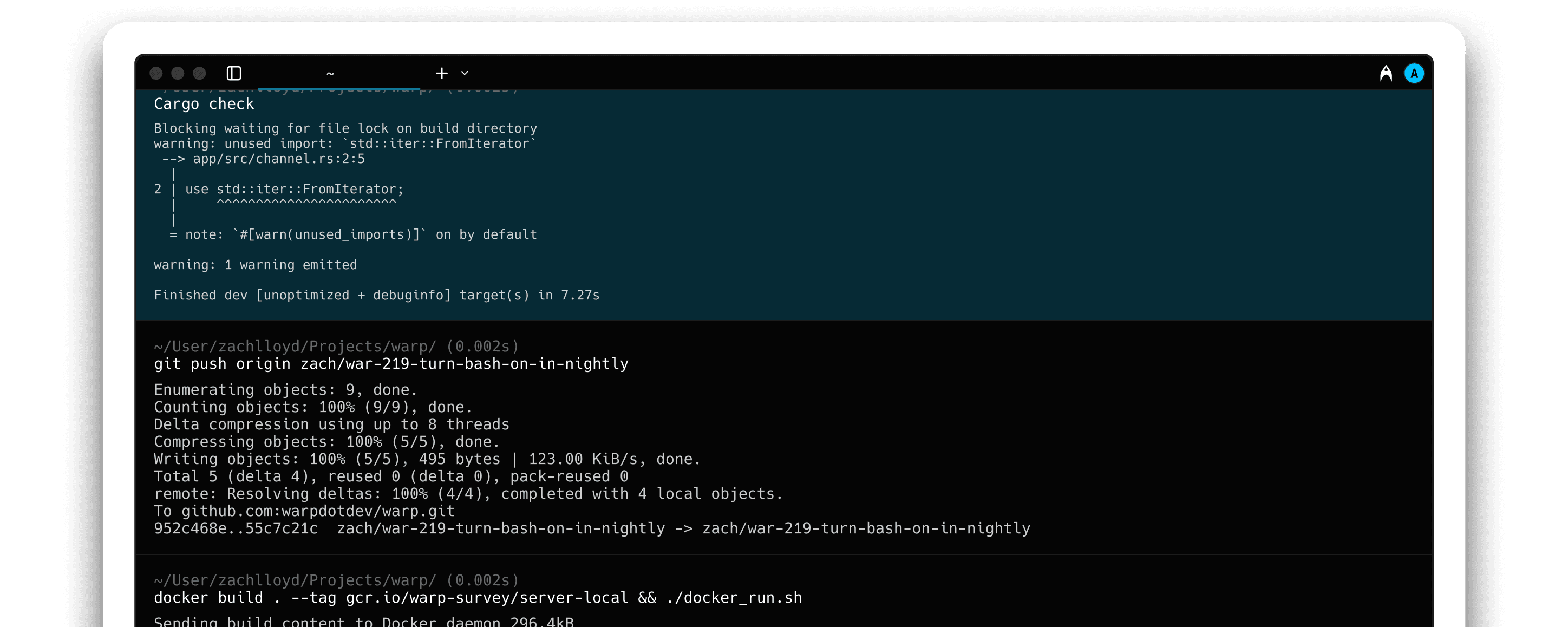The image size is (1568, 627).
Task: Select the 'docker build . --tag' command
Action: [478, 598]
